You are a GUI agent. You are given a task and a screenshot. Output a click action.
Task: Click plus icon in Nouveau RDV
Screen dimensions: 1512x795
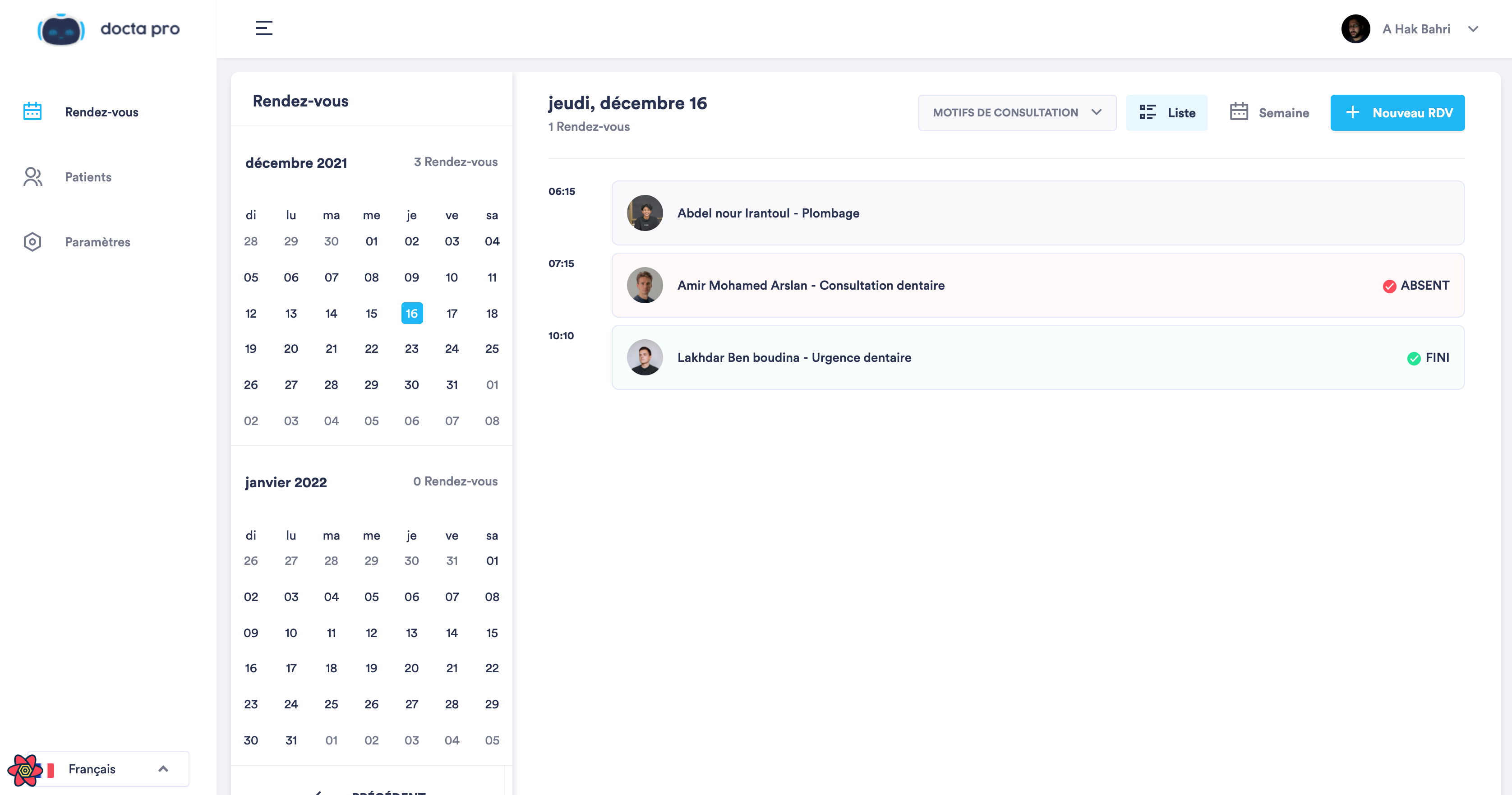coord(1352,112)
